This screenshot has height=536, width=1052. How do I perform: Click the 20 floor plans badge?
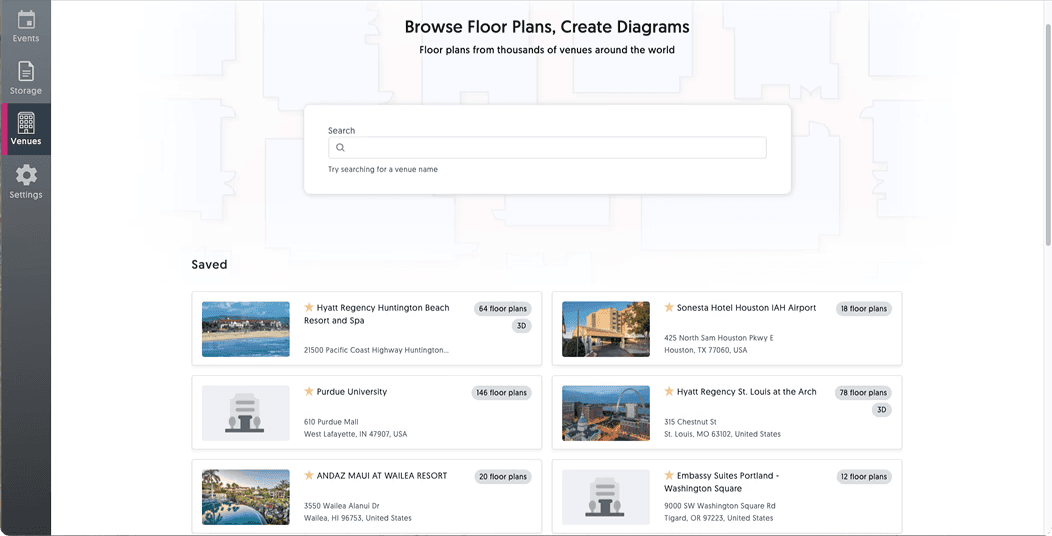point(503,476)
